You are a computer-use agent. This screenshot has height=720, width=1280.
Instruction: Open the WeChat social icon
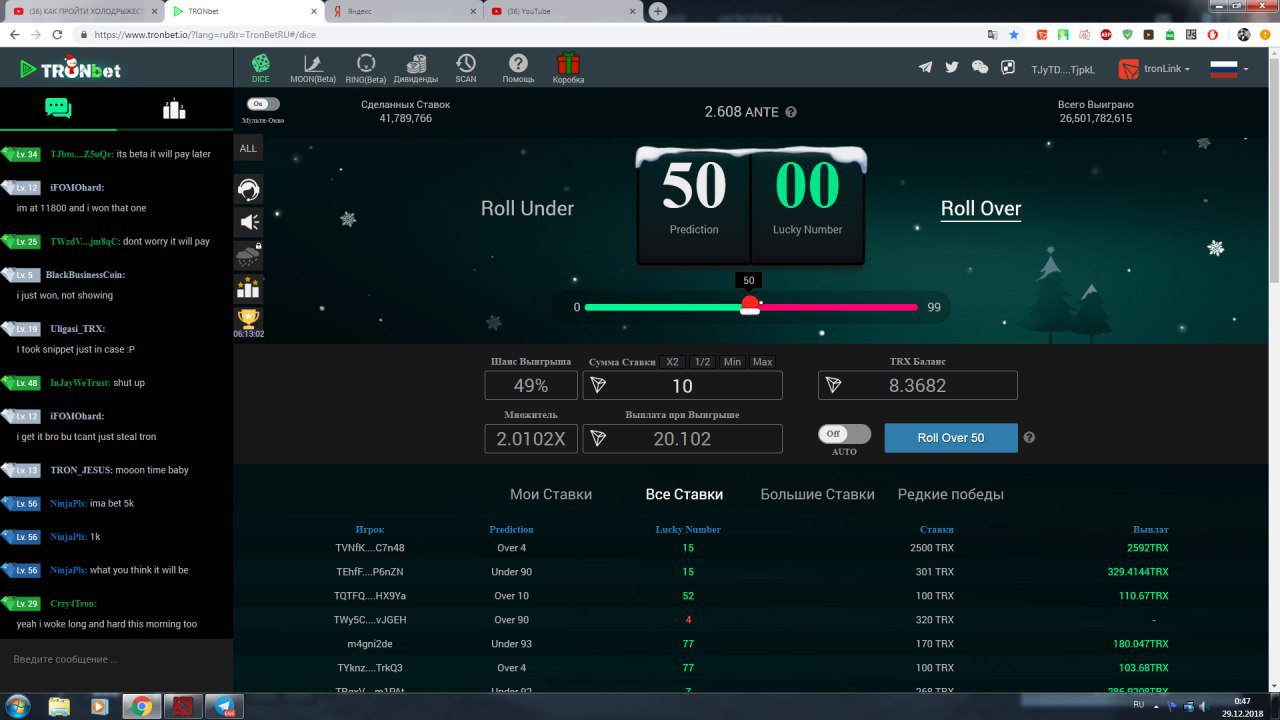tap(980, 68)
